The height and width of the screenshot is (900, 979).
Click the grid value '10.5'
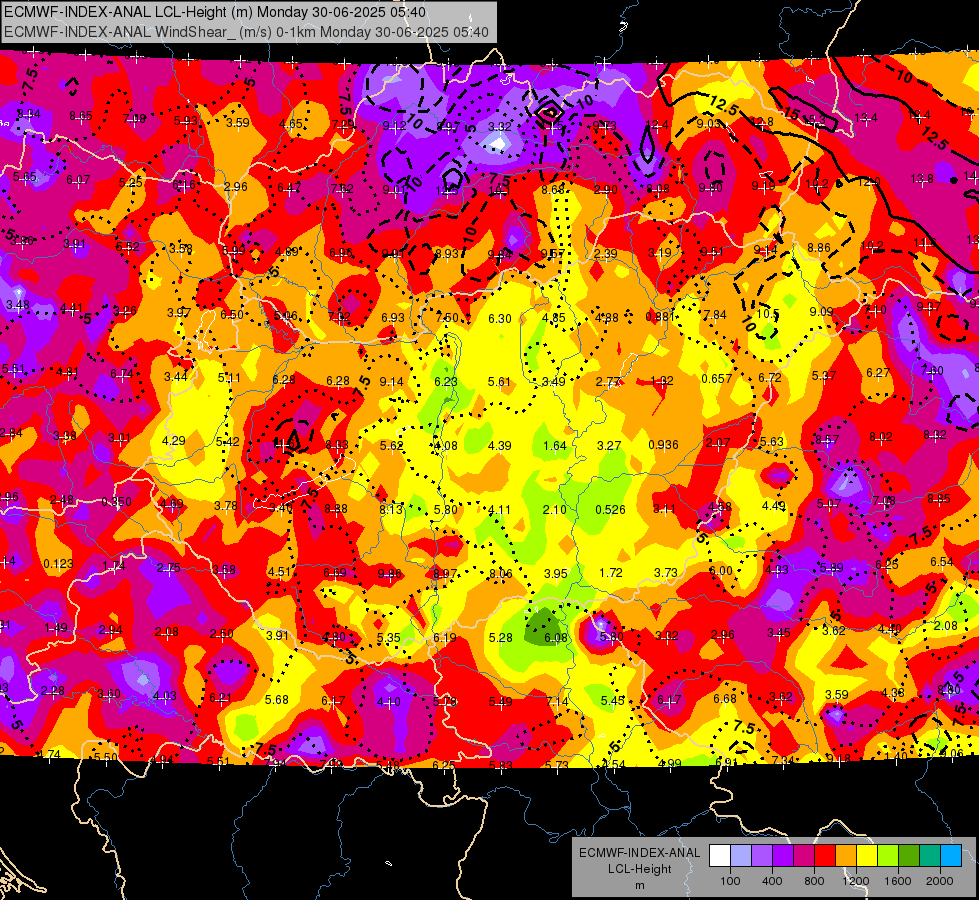tap(768, 314)
